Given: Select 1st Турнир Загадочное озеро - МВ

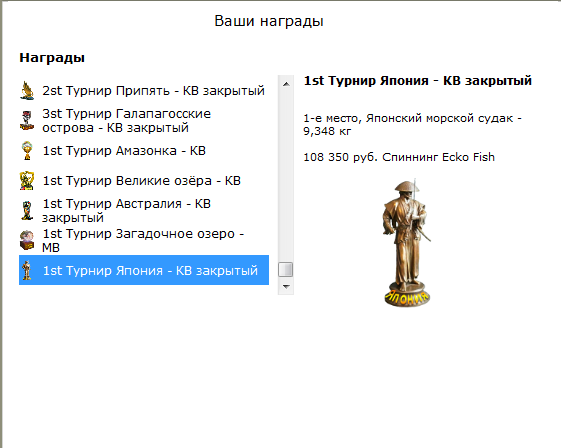Looking at the screenshot, I should 144,240.
